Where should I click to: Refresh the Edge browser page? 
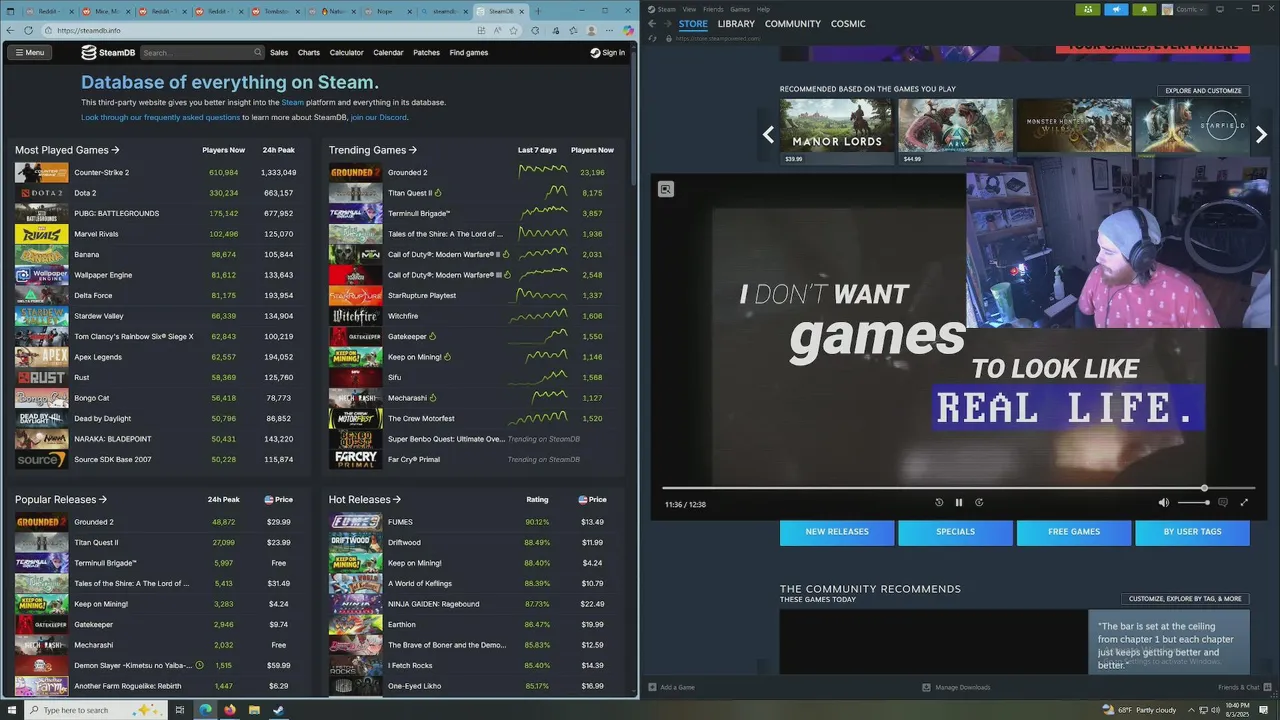tap(29, 30)
